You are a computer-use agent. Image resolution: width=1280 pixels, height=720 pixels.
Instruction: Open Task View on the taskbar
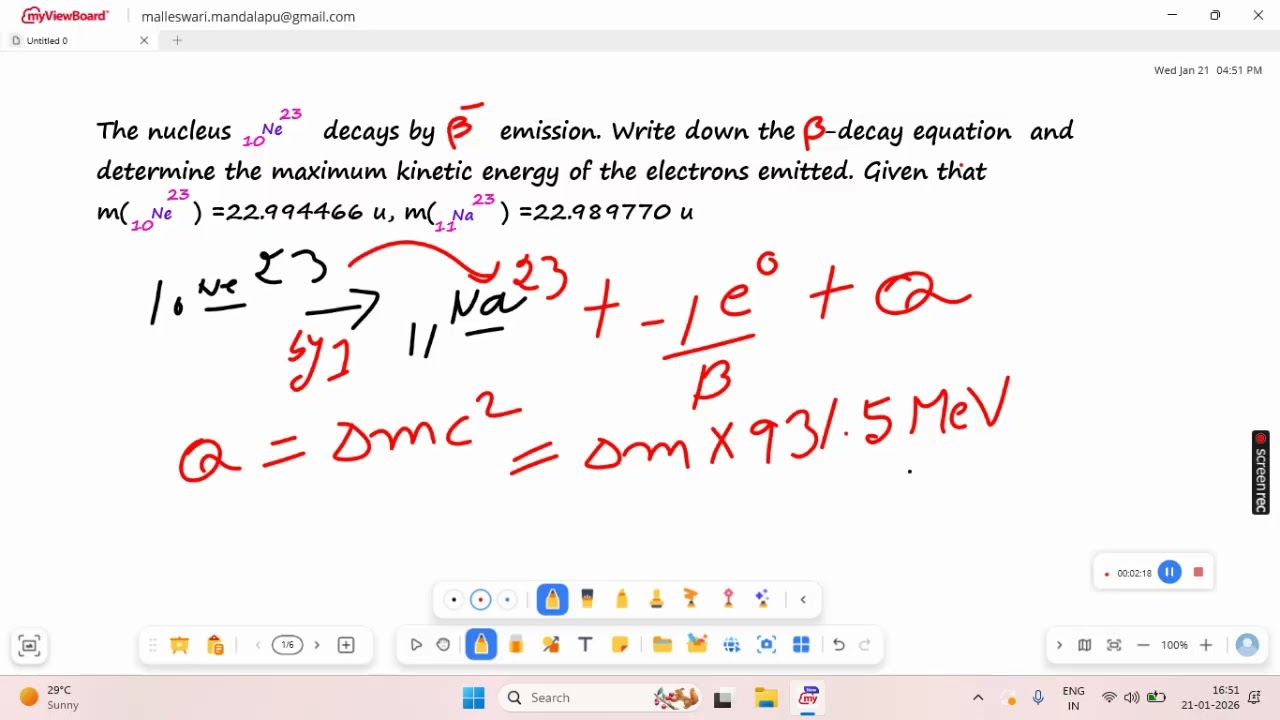pos(722,698)
